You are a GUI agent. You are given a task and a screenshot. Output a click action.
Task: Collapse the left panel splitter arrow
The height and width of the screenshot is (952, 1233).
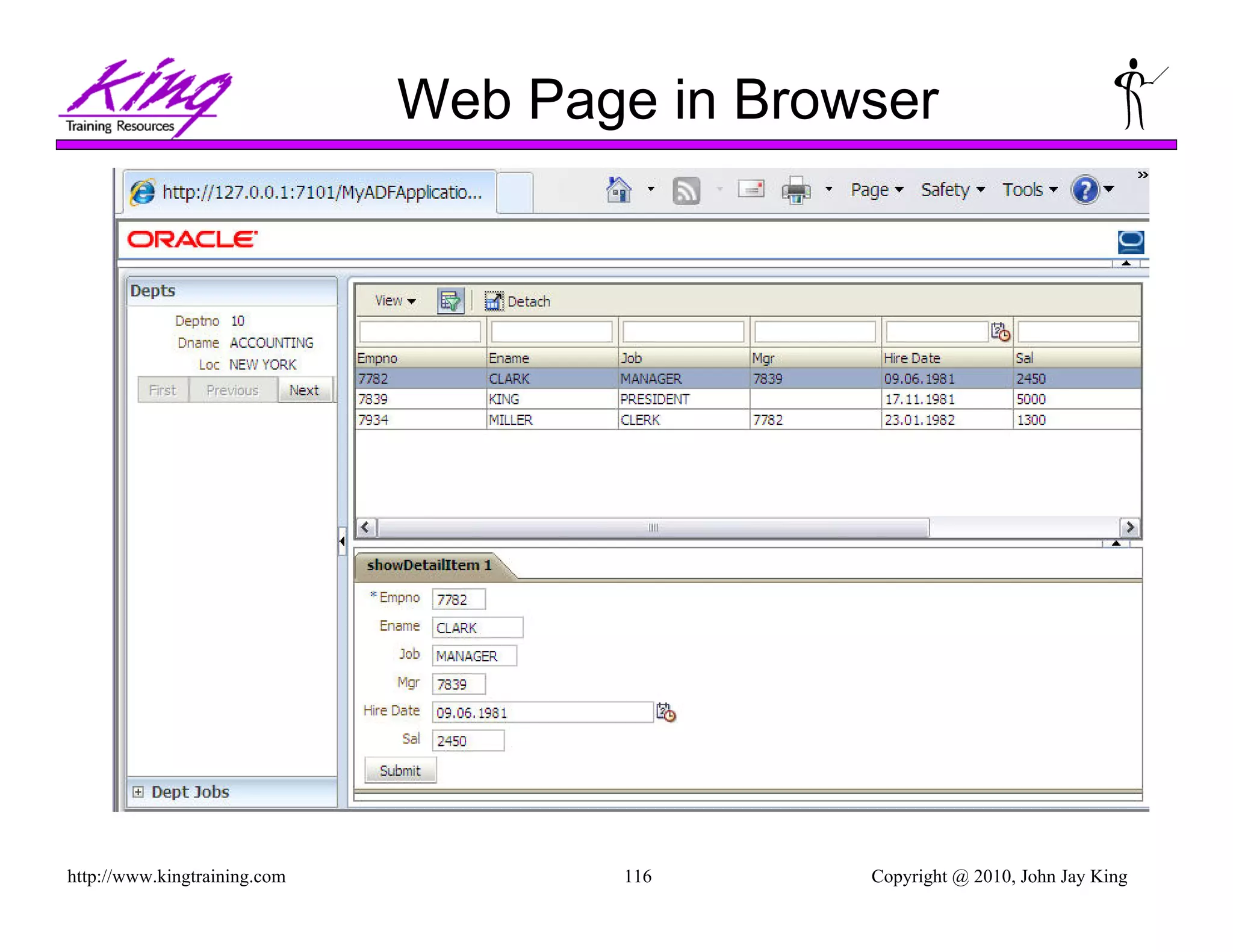coord(342,541)
